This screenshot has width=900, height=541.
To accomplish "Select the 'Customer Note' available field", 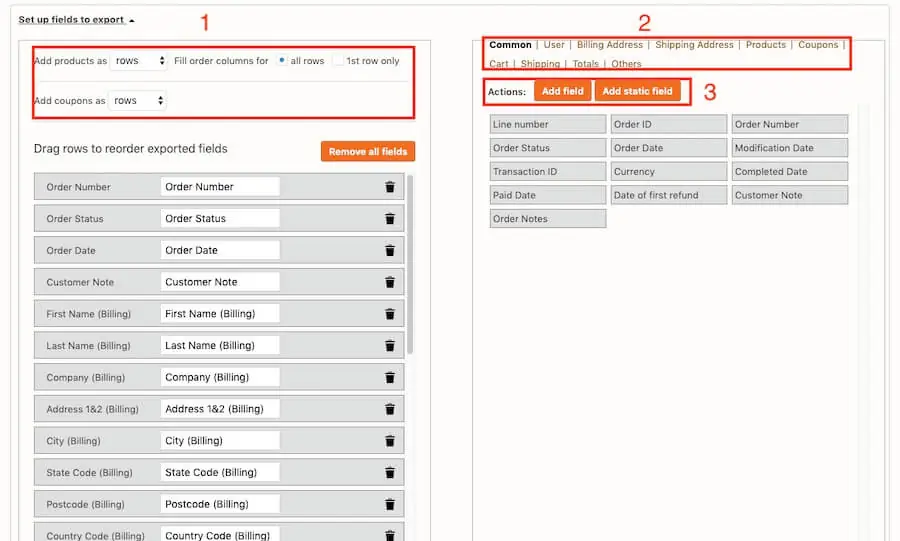I will point(790,195).
